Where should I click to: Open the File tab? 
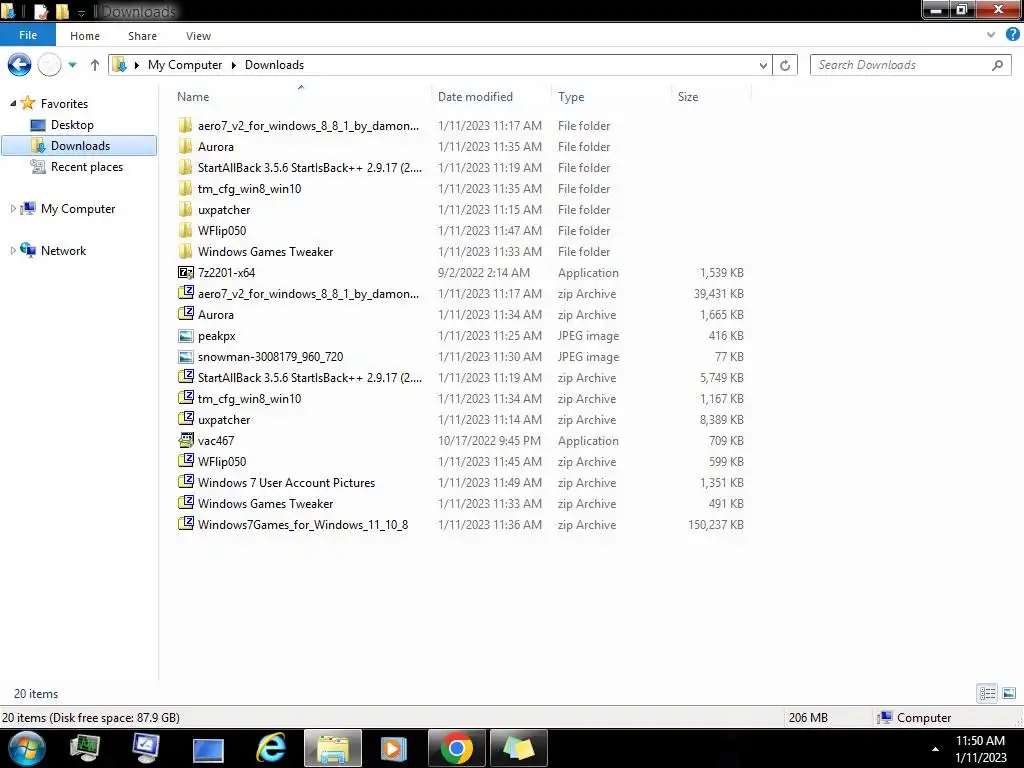pos(28,35)
